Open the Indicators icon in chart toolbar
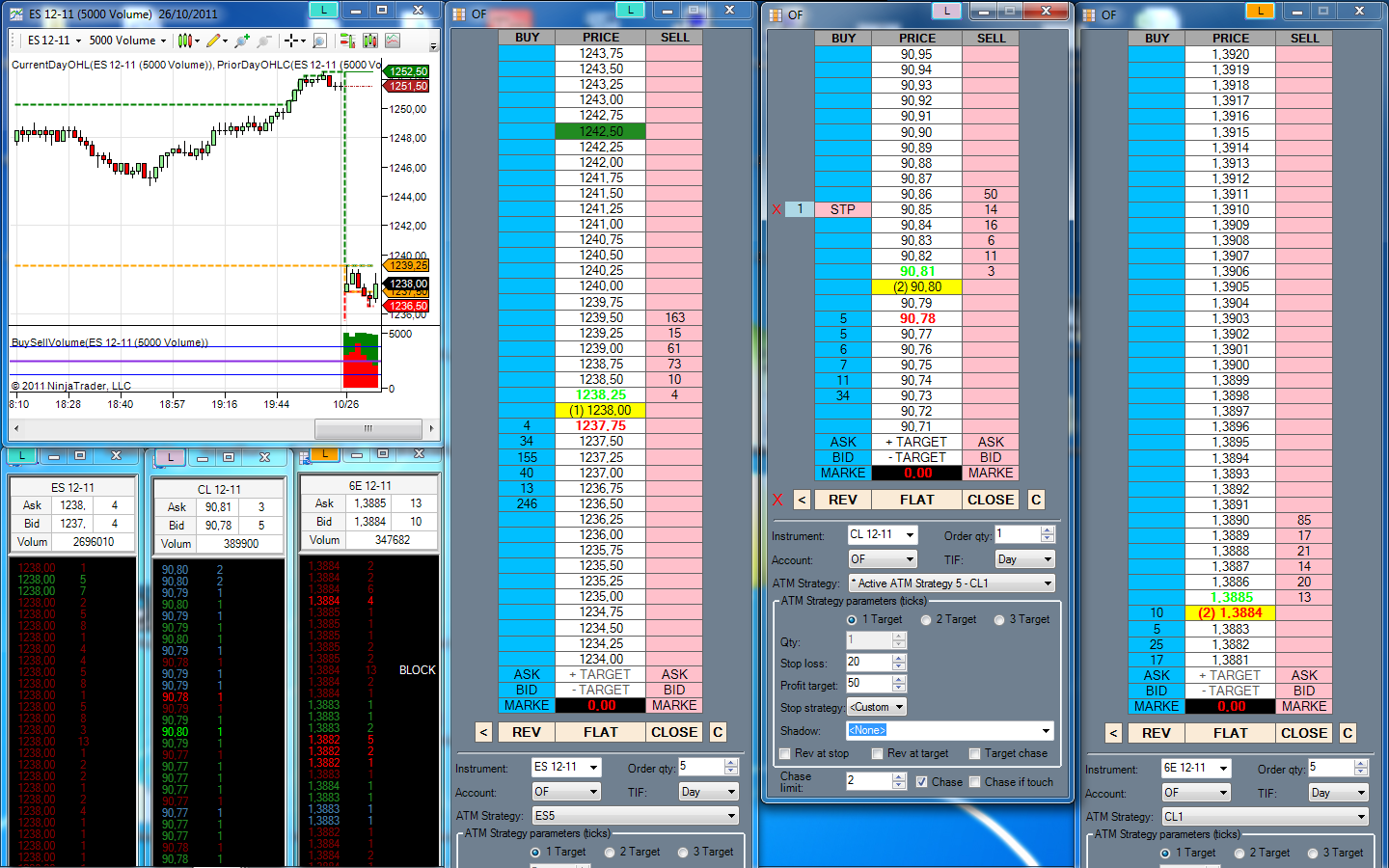1389x868 pixels. point(393,41)
